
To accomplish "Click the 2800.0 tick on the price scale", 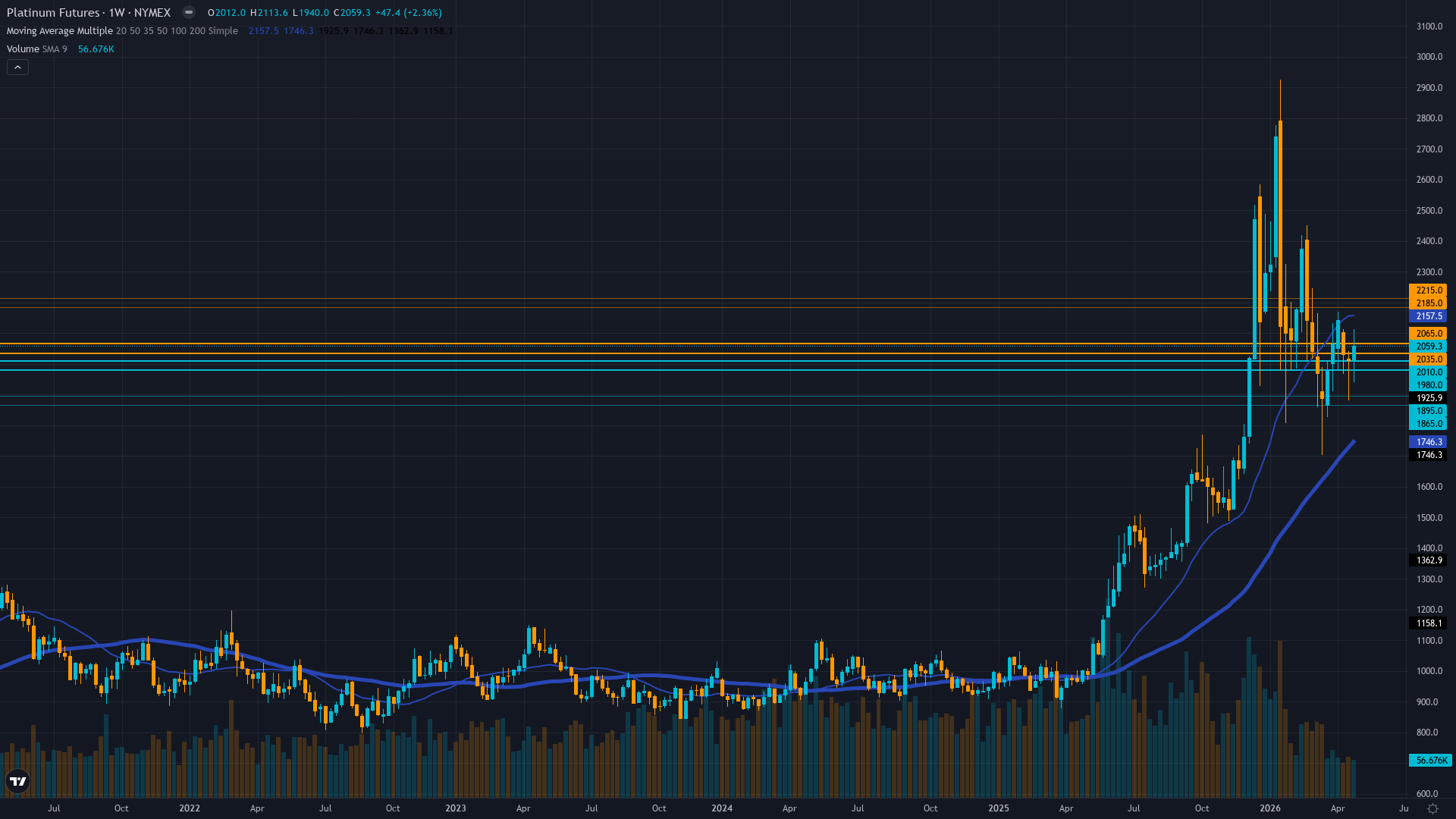I will (1429, 118).
